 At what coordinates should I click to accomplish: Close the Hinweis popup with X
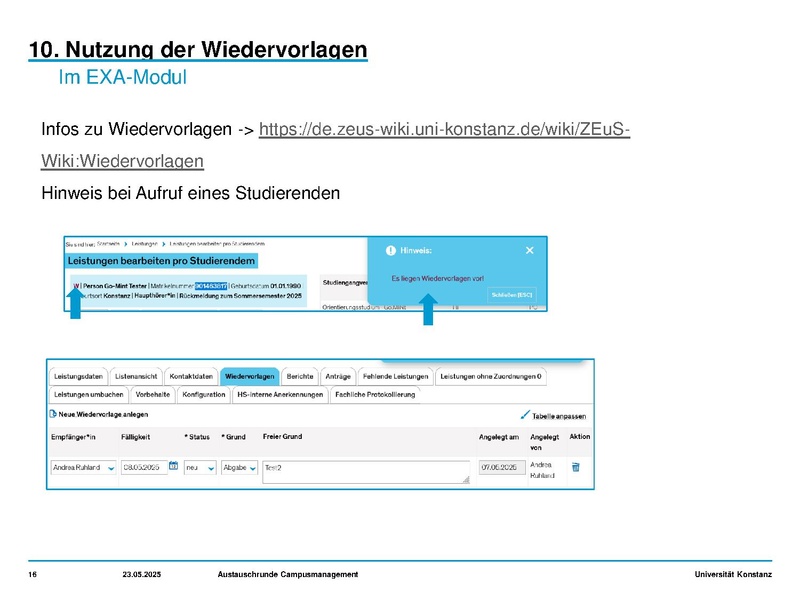click(x=530, y=251)
